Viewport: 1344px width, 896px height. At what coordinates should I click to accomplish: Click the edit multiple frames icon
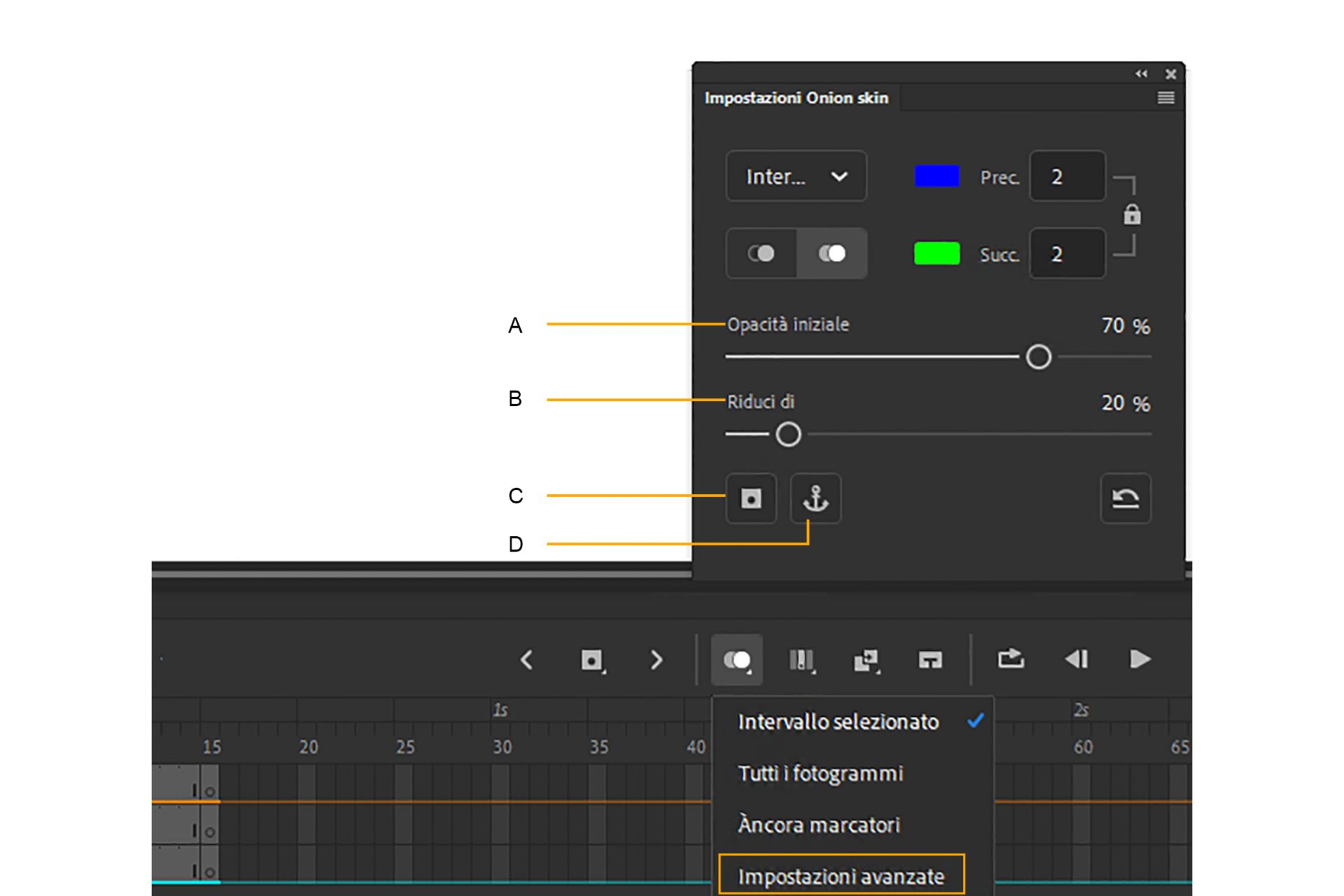(801, 659)
